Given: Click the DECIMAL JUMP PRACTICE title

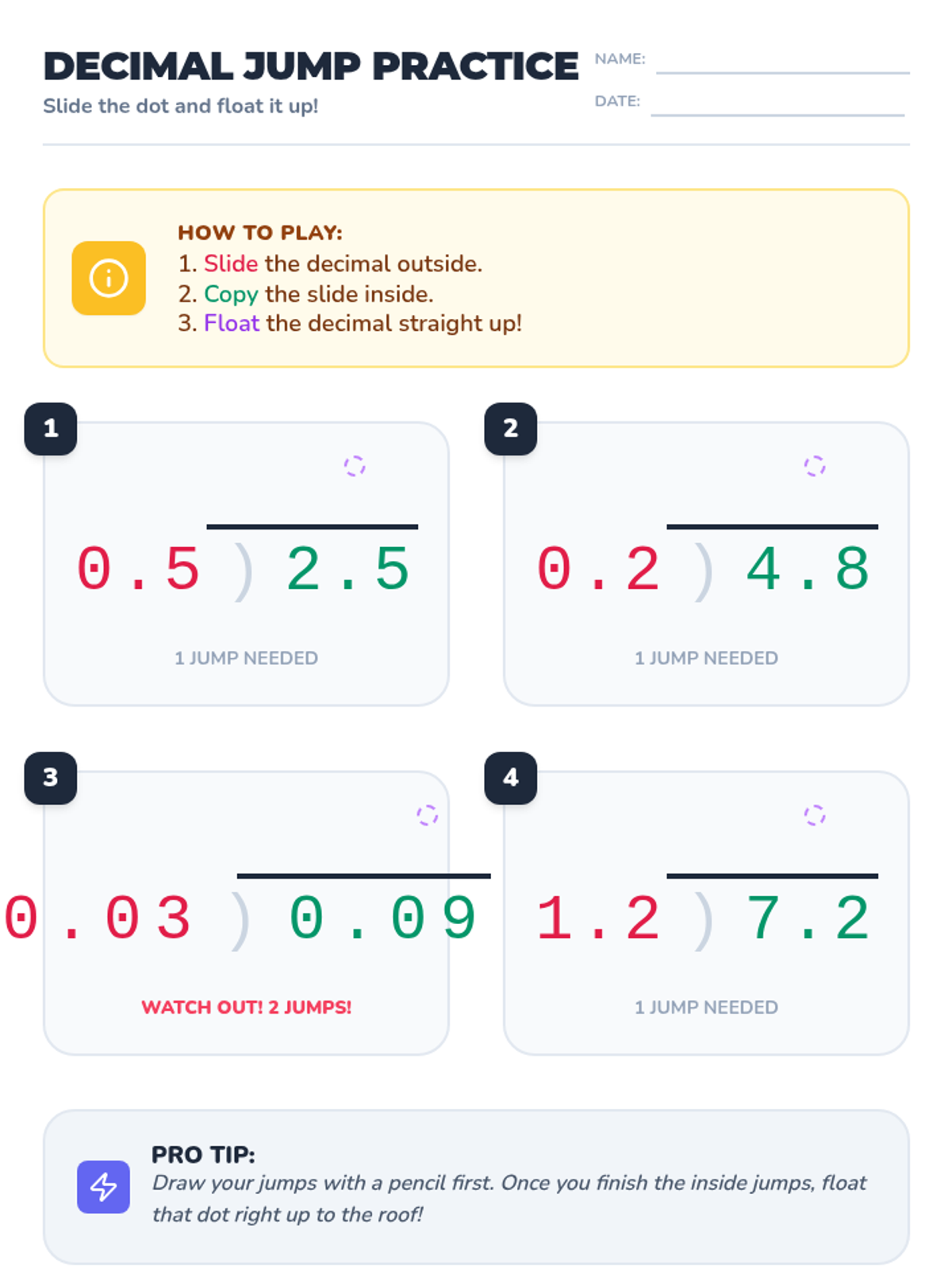Looking at the screenshot, I should [310, 67].
